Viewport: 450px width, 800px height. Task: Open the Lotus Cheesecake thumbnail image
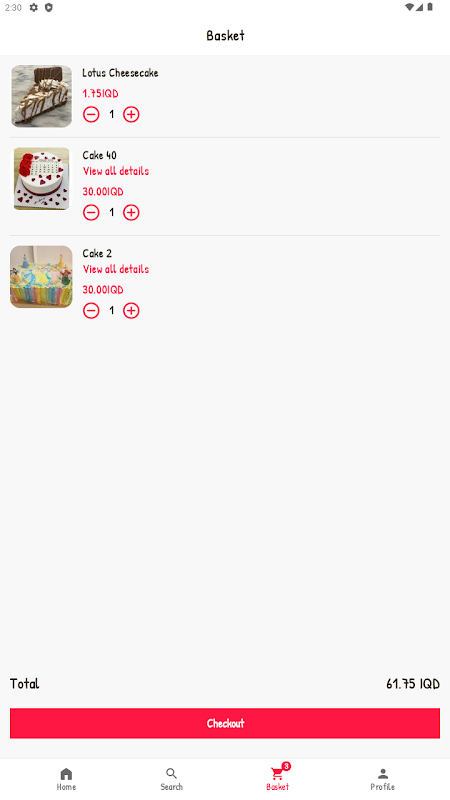[41, 96]
